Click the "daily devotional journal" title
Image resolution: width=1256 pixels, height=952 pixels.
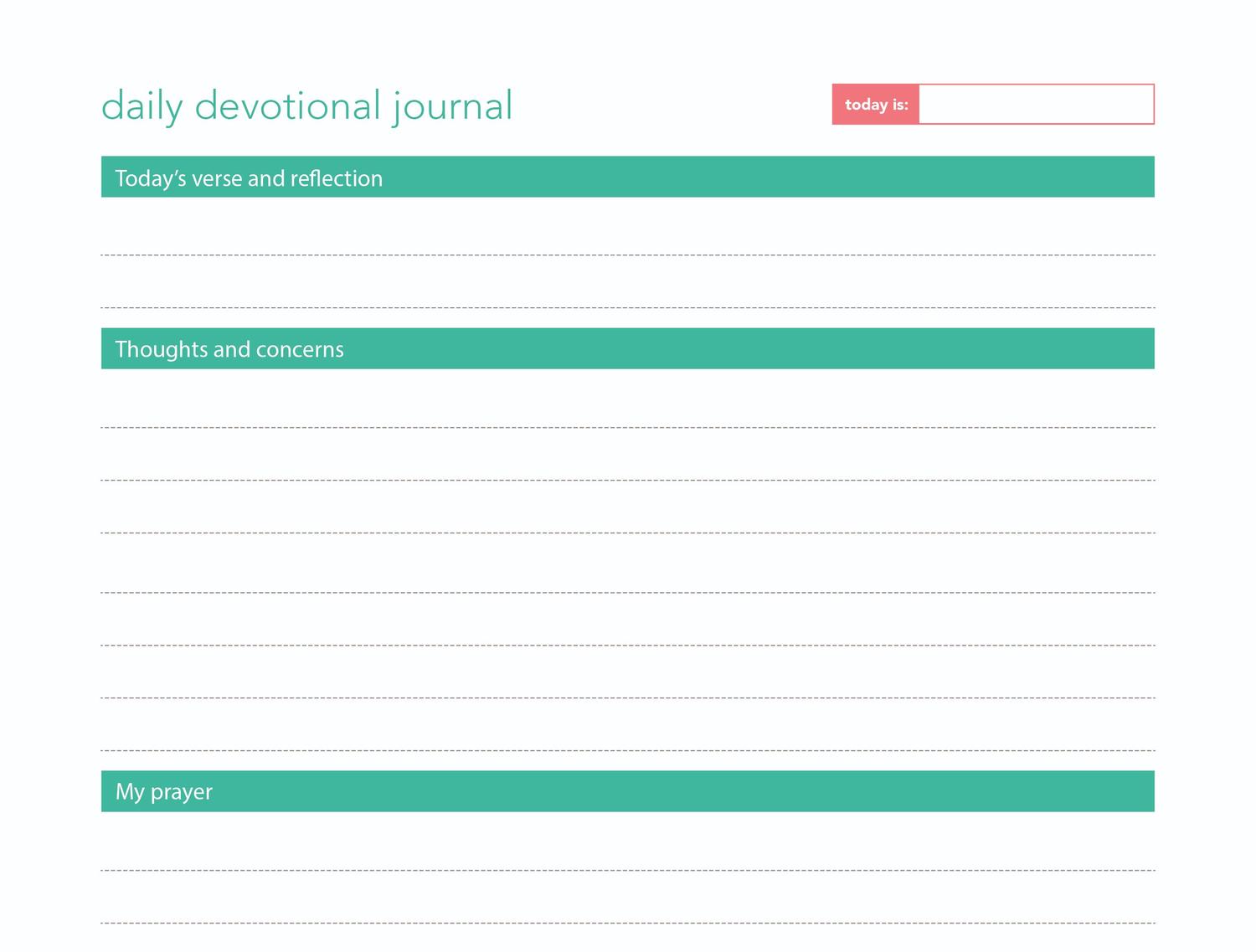point(306,106)
